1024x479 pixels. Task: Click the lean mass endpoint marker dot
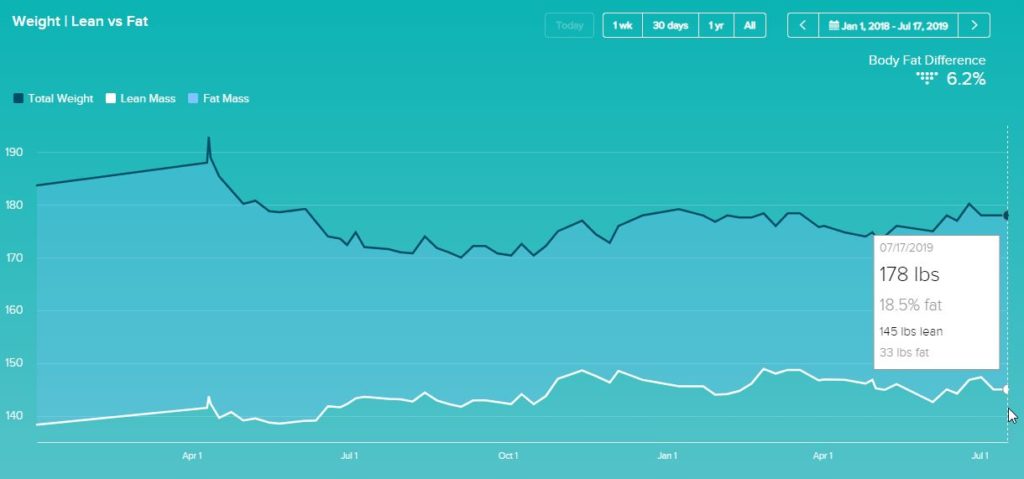[x=1007, y=390]
